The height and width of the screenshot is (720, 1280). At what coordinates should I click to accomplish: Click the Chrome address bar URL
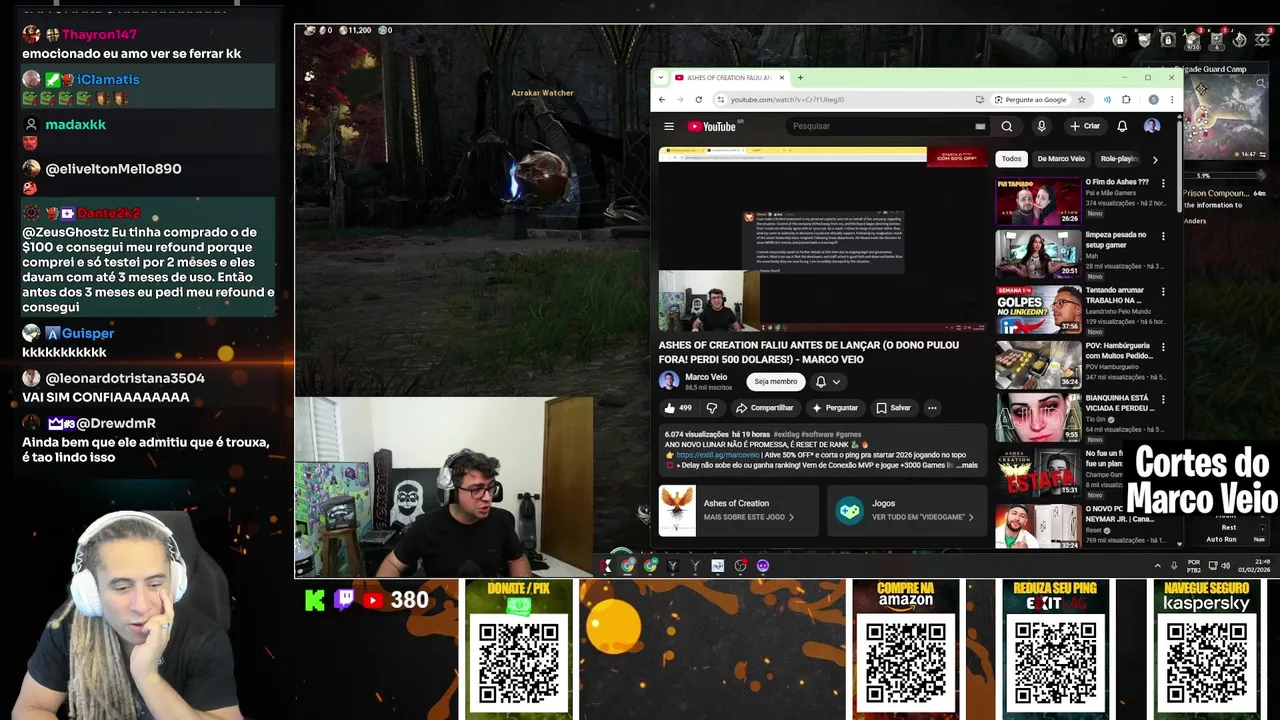tap(787, 100)
